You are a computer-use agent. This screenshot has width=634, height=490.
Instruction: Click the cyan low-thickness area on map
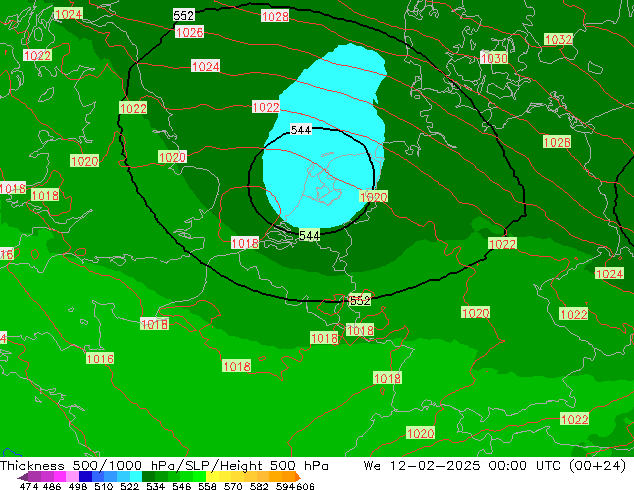click(x=323, y=137)
